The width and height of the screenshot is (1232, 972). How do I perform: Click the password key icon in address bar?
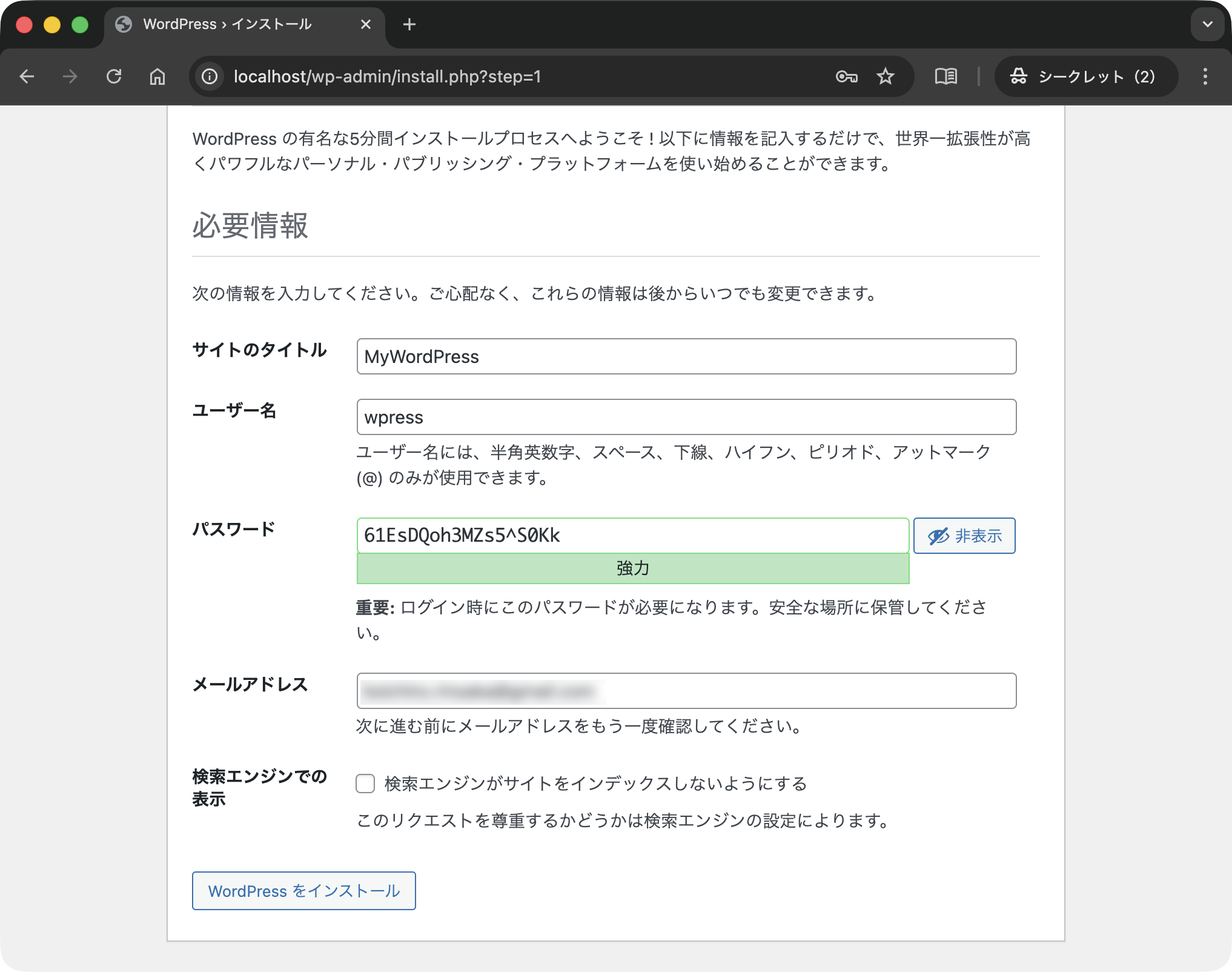point(846,76)
